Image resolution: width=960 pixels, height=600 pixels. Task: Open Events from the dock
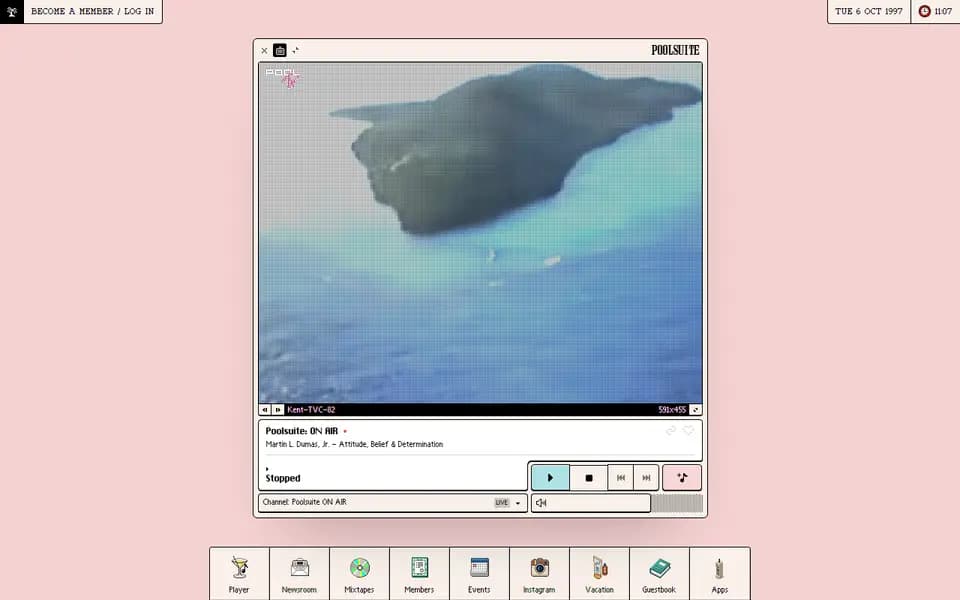pyautogui.click(x=479, y=574)
